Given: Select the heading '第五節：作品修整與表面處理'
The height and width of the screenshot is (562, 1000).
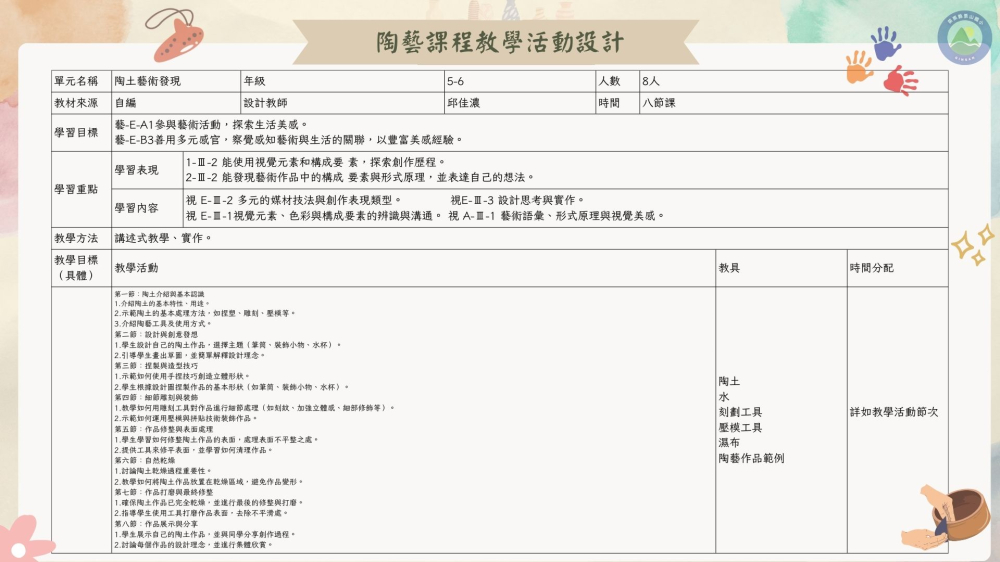Looking at the screenshot, I should pyautogui.click(x=164, y=429).
